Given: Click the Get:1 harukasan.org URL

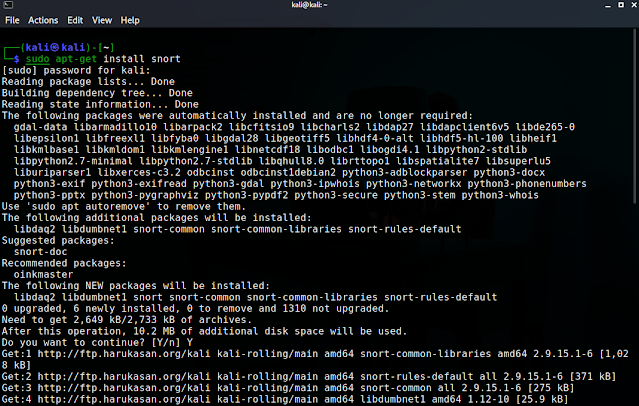Looking at the screenshot, I should tap(124, 354).
